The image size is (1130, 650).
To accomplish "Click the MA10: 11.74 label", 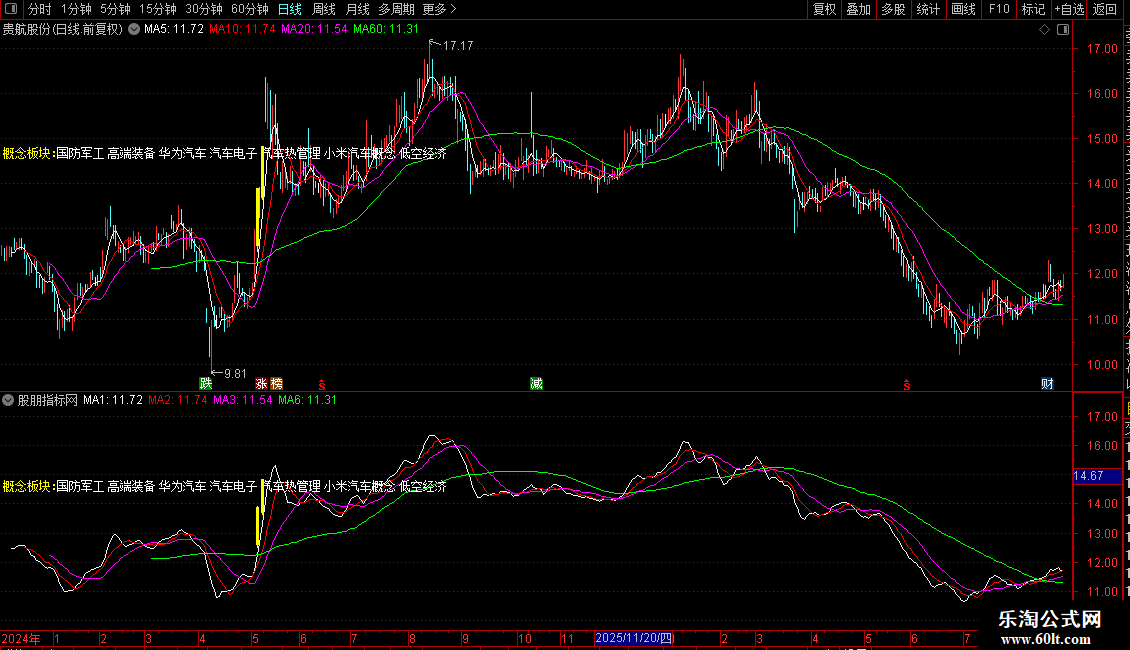I will click(x=242, y=29).
